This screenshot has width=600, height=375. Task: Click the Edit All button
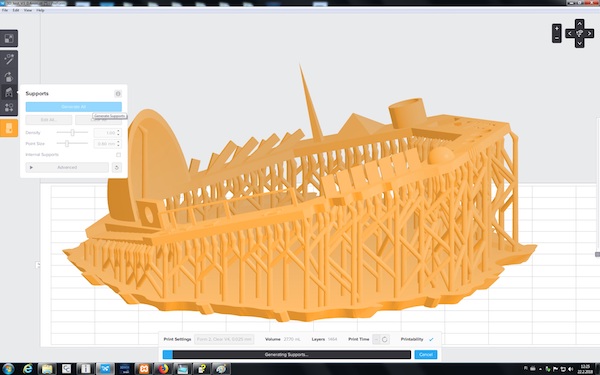tap(49, 120)
